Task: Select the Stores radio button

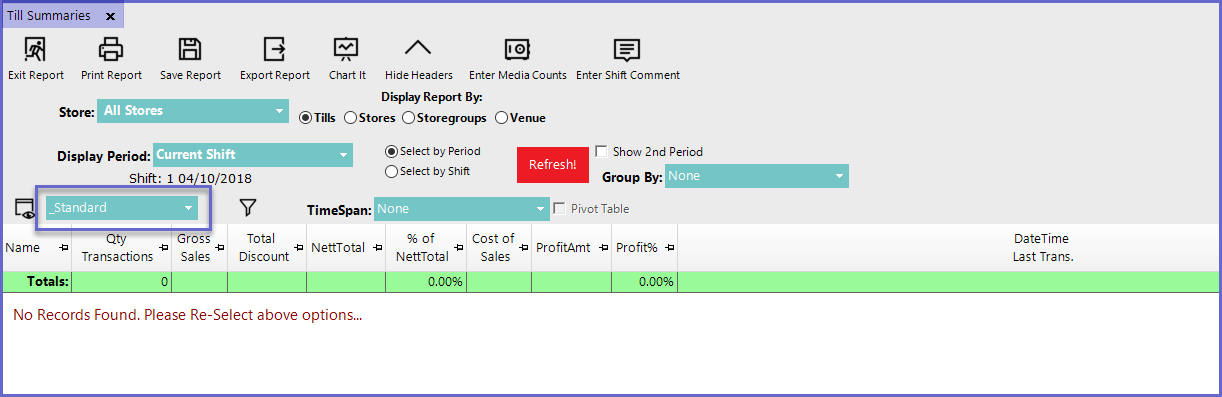Action: (350, 118)
